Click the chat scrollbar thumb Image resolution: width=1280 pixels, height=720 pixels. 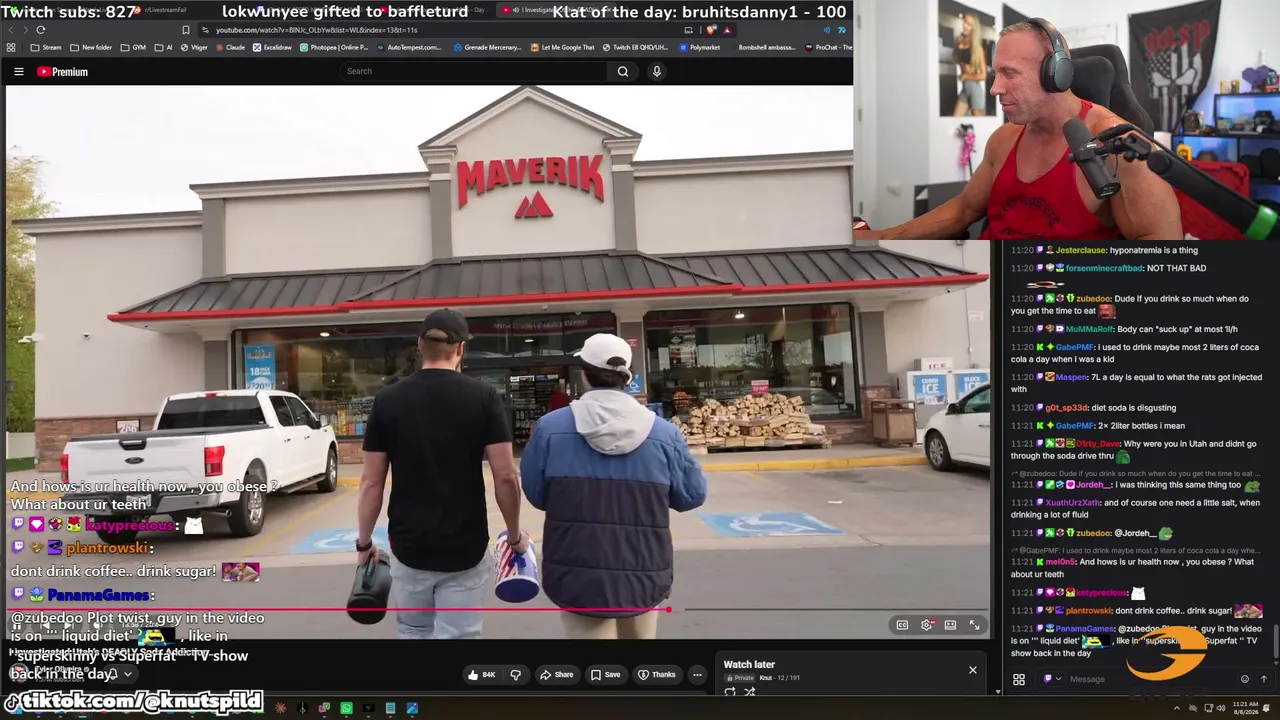pos(1275,640)
